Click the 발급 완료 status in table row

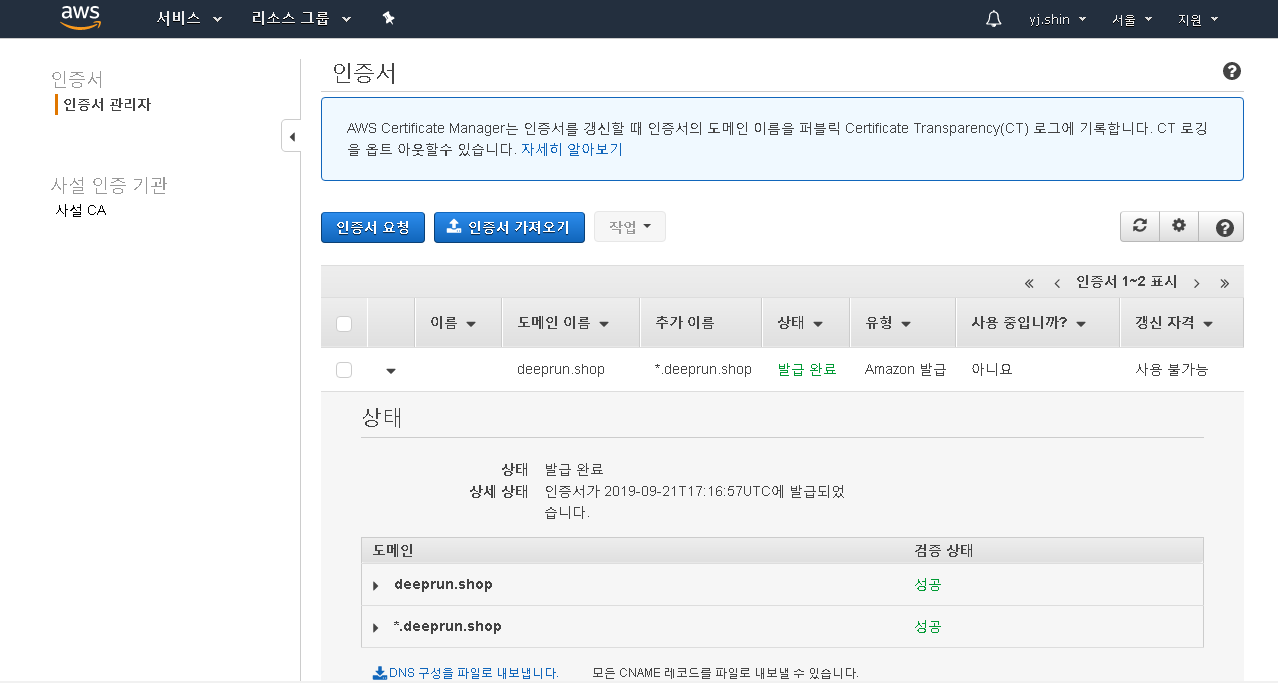(x=807, y=369)
